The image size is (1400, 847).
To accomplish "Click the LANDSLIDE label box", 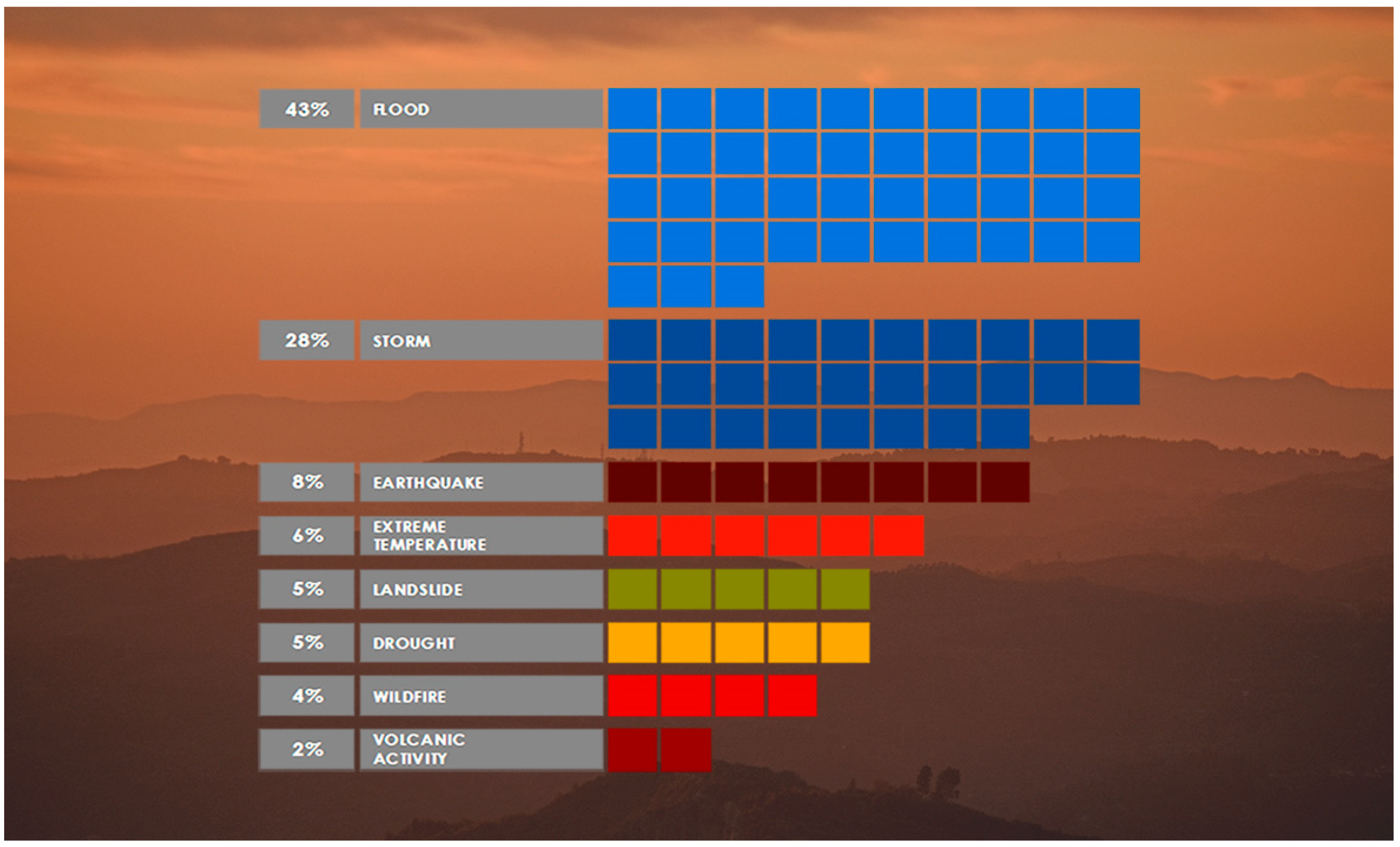I will click(x=481, y=589).
